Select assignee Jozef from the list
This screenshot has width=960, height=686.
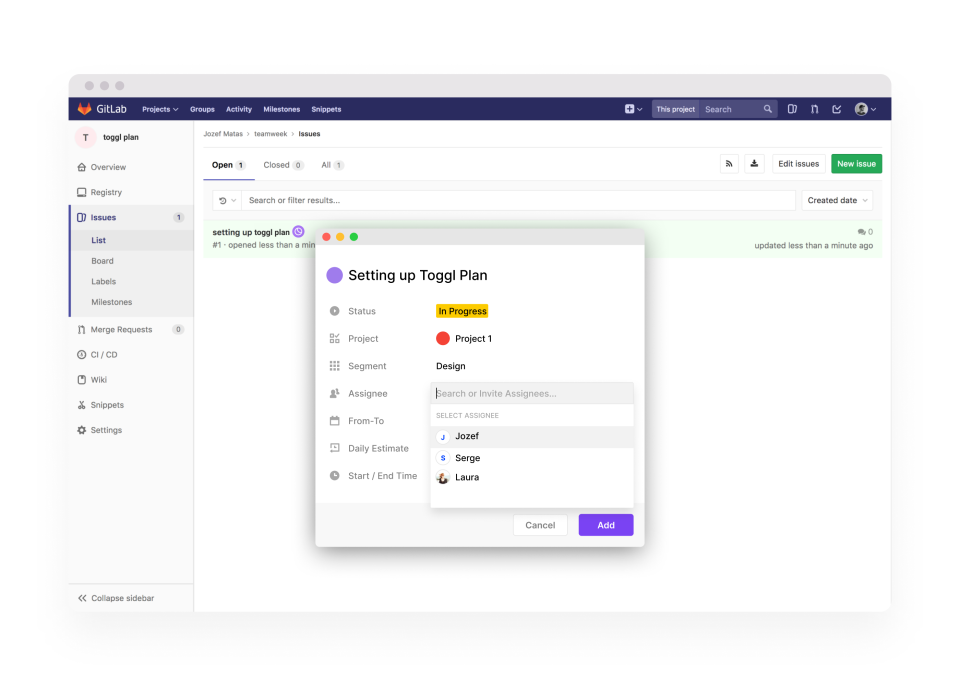[x=532, y=437]
